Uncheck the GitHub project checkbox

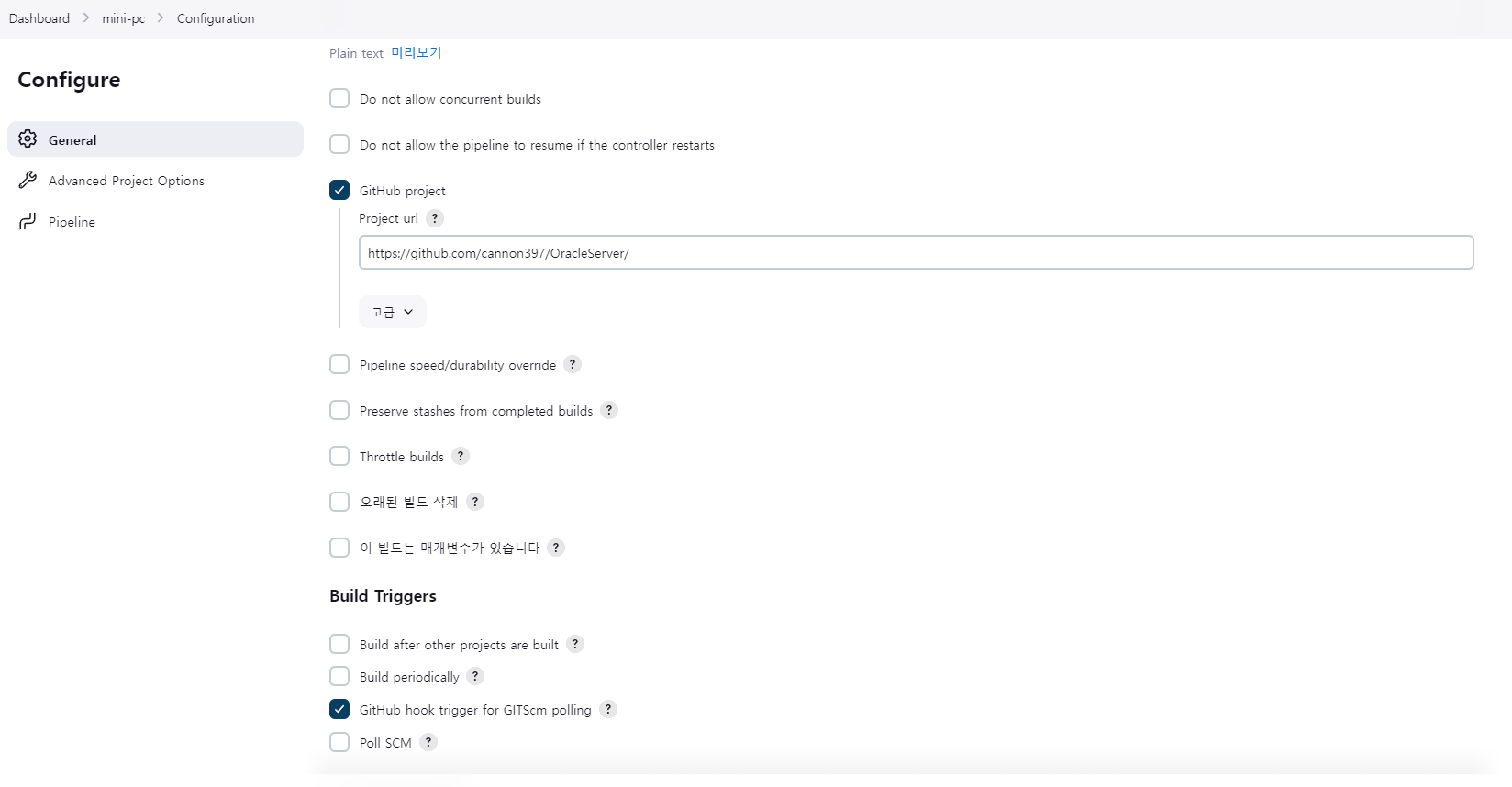point(339,190)
